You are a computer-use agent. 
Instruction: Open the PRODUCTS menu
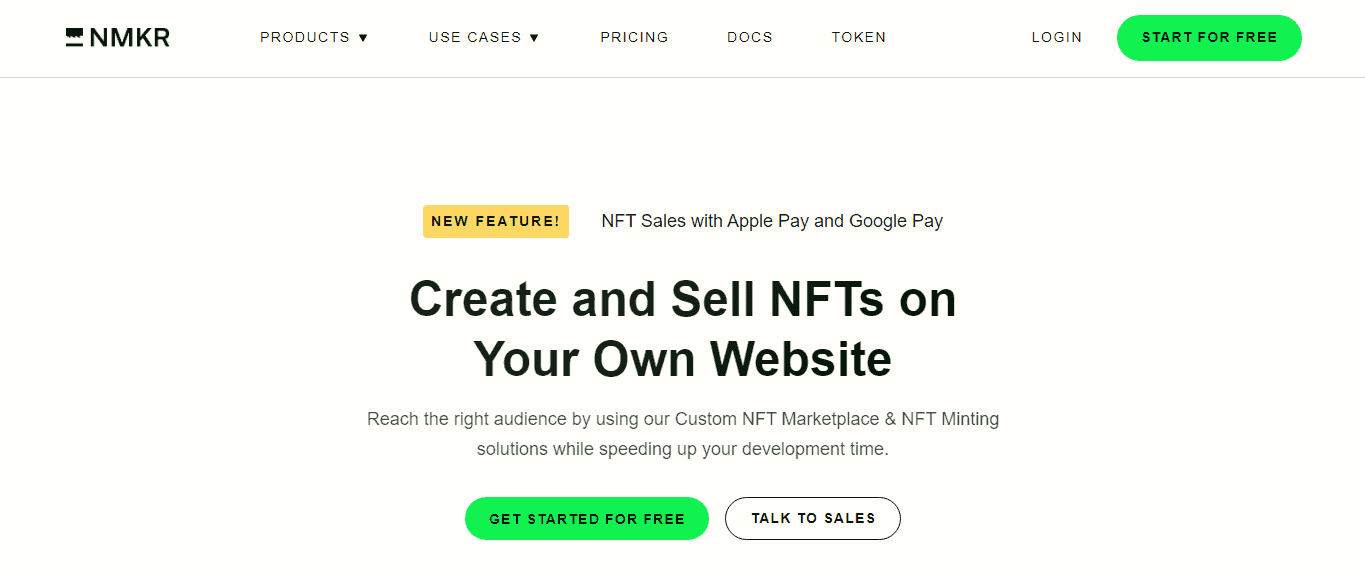click(x=305, y=37)
